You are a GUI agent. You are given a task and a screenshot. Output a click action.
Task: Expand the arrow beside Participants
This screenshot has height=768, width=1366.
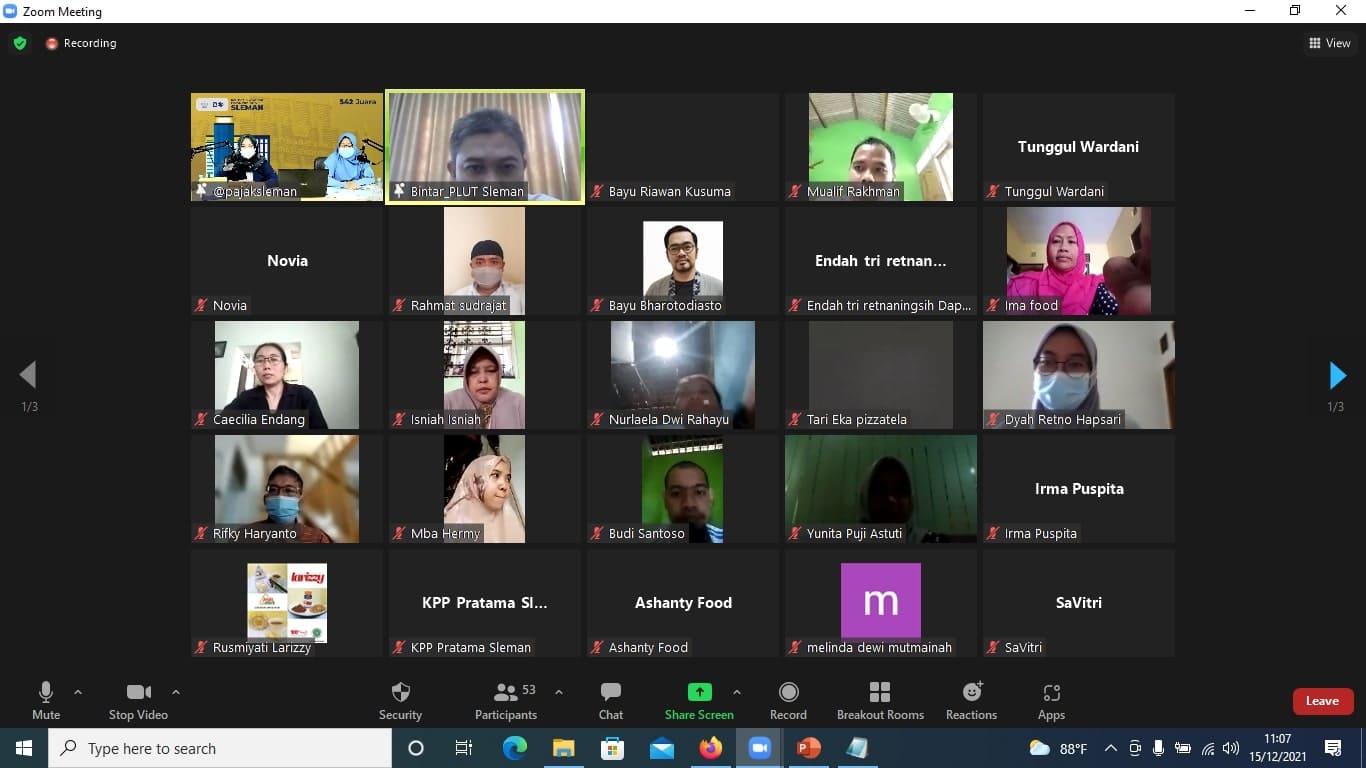point(559,692)
